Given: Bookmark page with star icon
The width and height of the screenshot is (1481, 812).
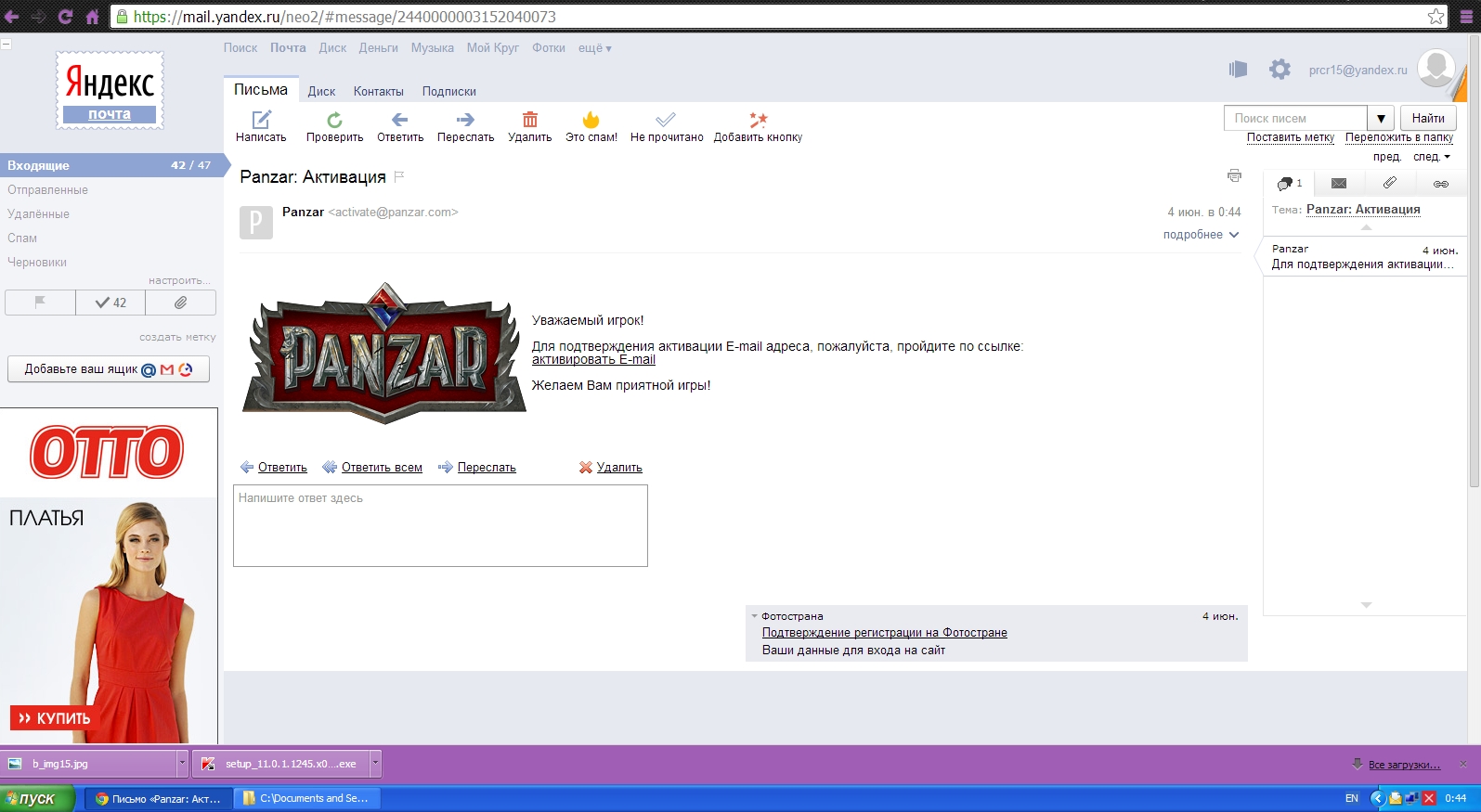Looking at the screenshot, I should tap(1436, 17).
